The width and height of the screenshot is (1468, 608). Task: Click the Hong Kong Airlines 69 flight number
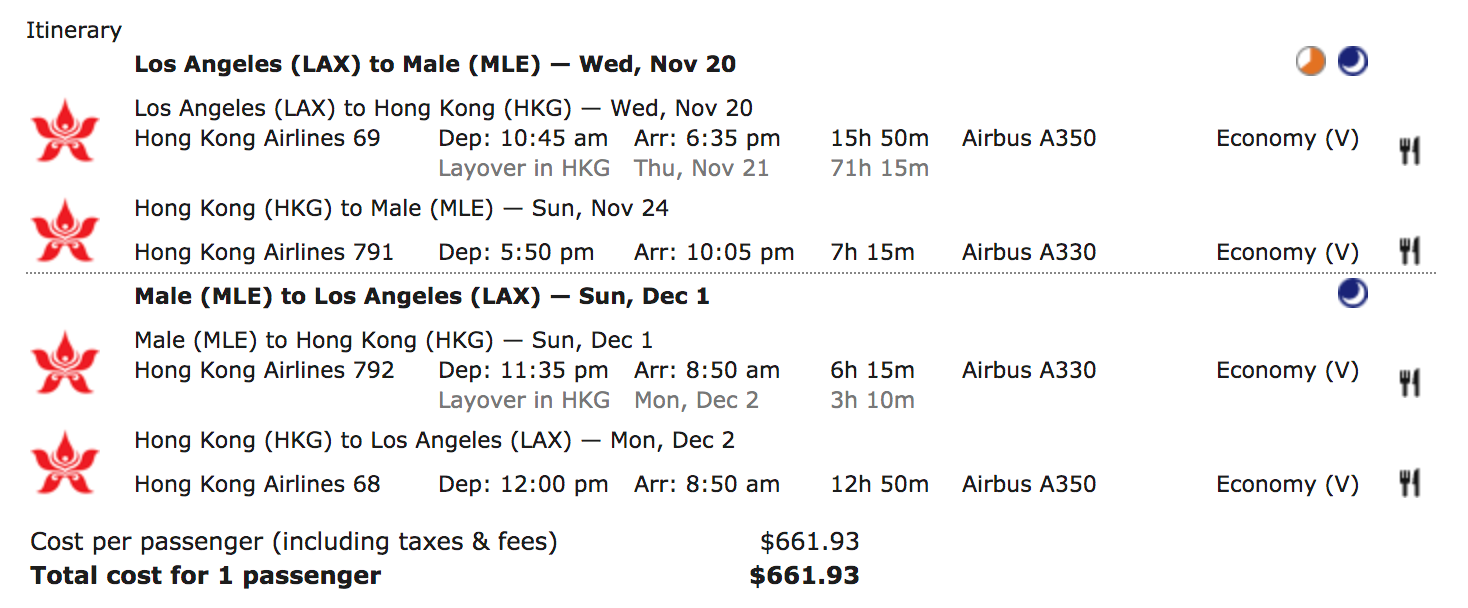click(258, 139)
